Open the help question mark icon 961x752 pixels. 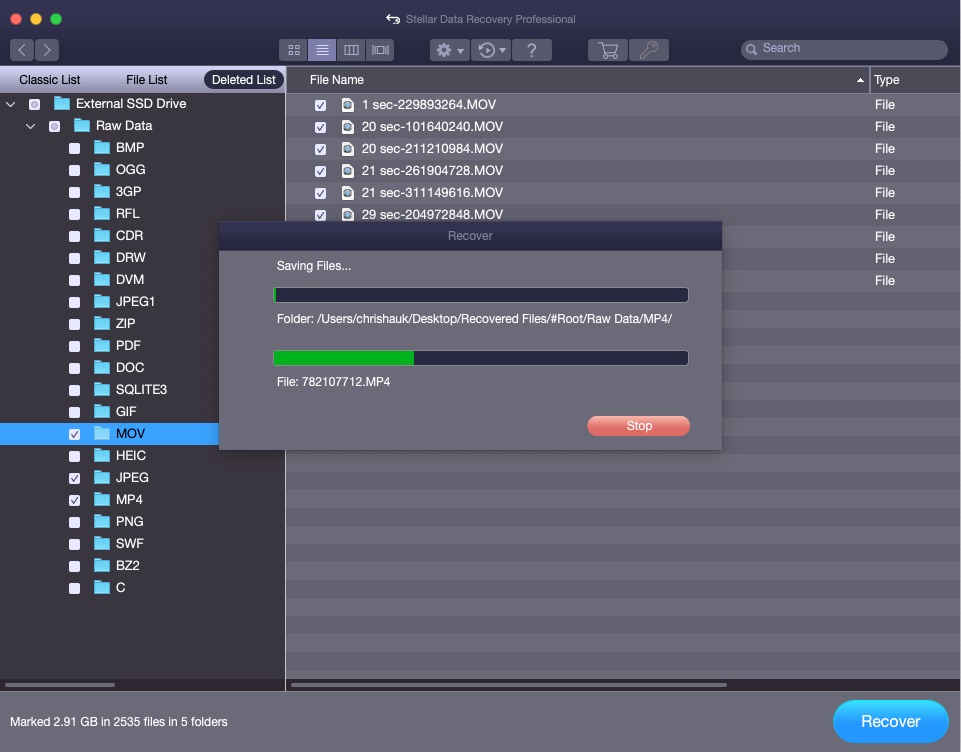[532, 50]
